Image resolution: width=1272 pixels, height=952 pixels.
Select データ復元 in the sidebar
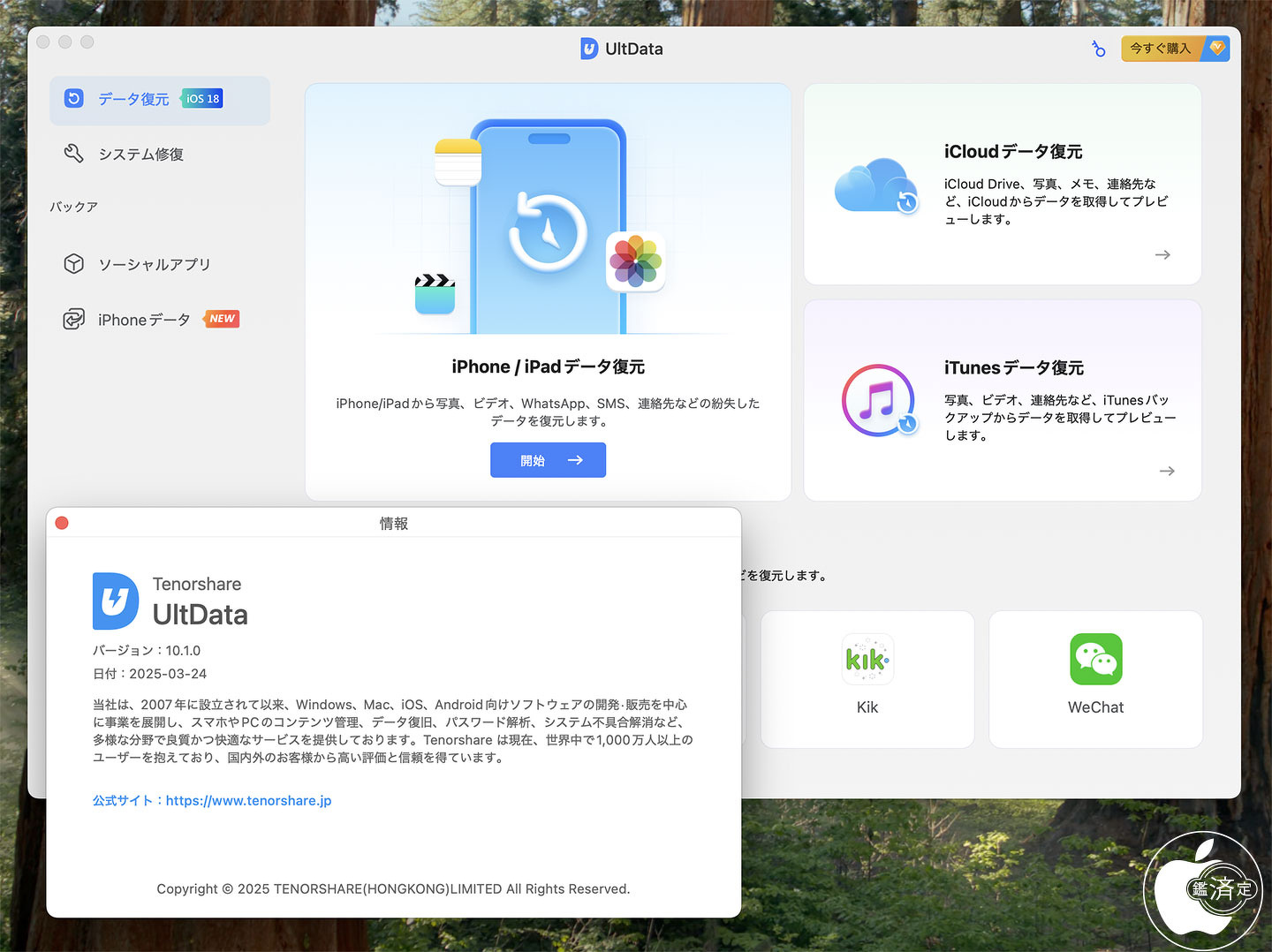pyautogui.click(x=133, y=100)
